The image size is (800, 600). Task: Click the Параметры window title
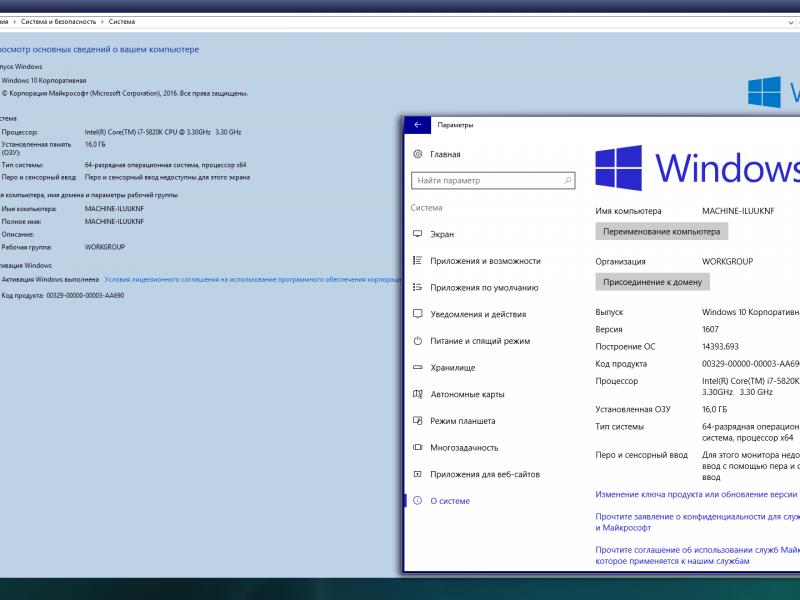click(x=455, y=125)
